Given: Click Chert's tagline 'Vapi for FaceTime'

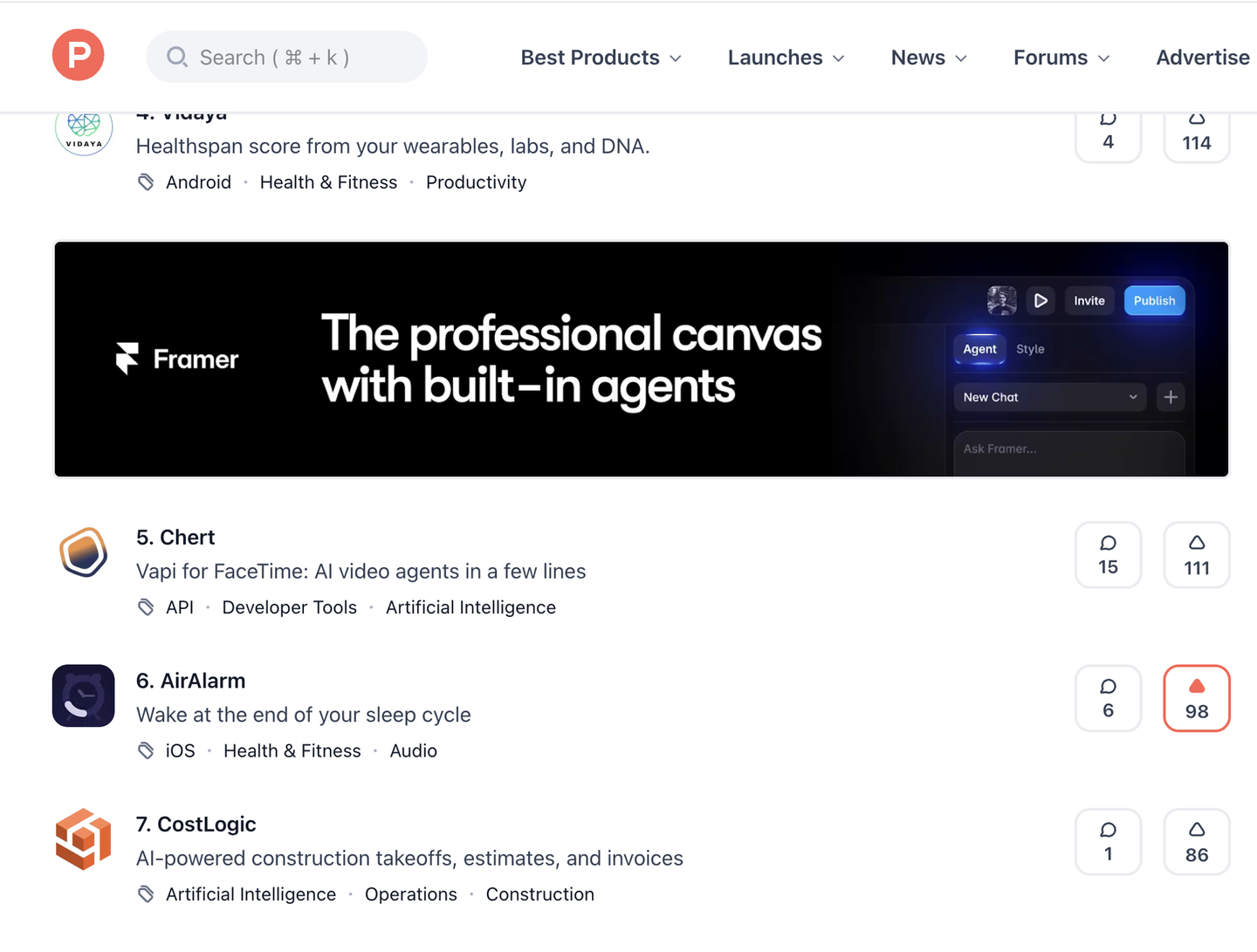Looking at the screenshot, I should (361, 572).
